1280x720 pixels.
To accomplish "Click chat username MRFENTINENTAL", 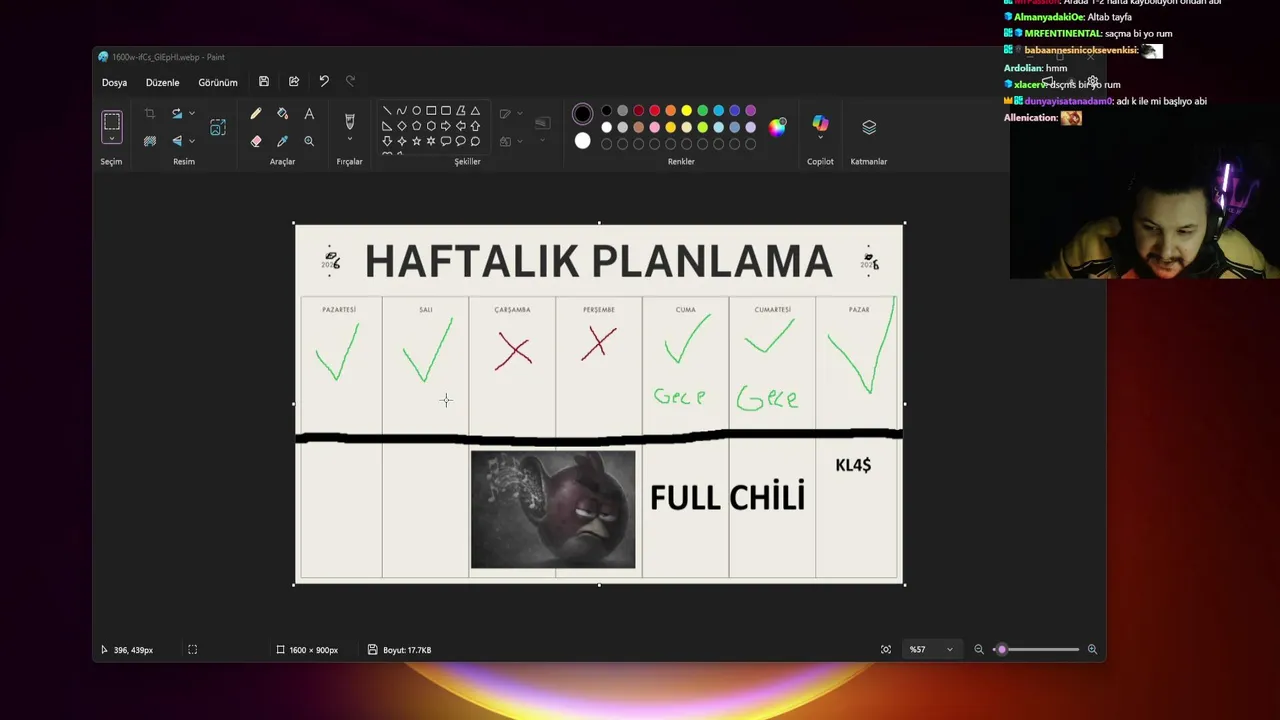I will pyautogui.click(x=1063, y=34).
